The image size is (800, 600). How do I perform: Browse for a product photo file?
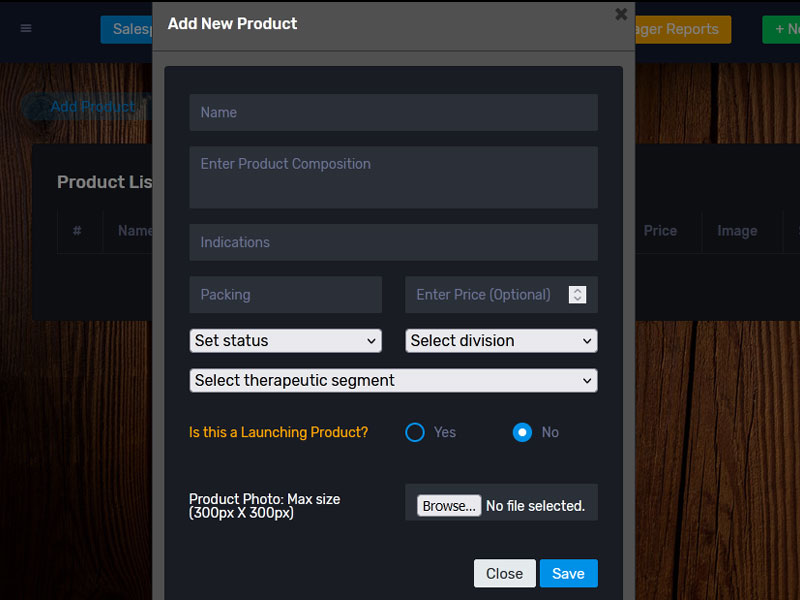coord(449,506)
